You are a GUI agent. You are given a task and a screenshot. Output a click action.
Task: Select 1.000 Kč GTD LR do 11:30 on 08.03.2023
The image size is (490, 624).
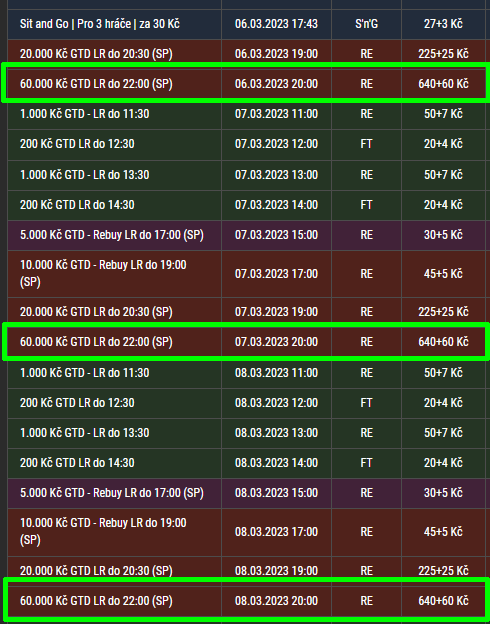247,373
